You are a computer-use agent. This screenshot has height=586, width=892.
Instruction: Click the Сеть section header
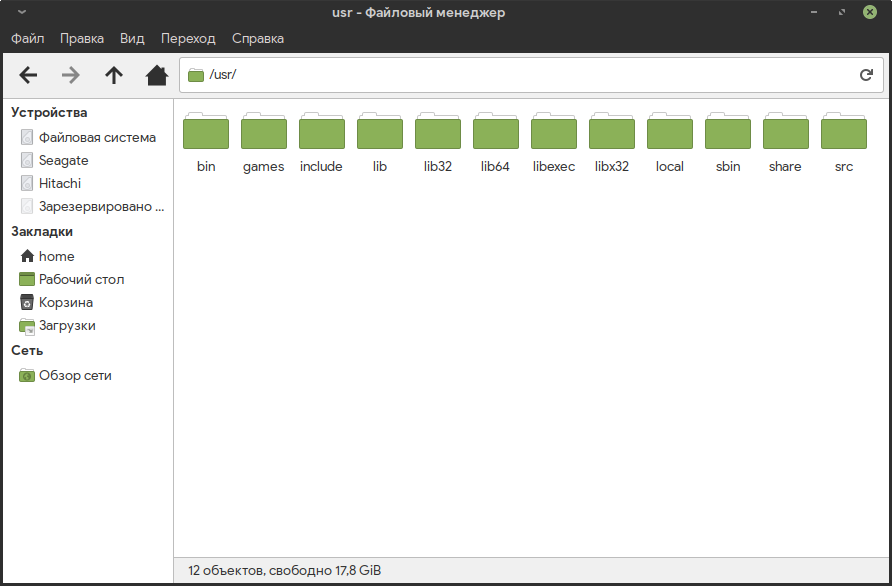pyautogui.click(x=27, y=350)
